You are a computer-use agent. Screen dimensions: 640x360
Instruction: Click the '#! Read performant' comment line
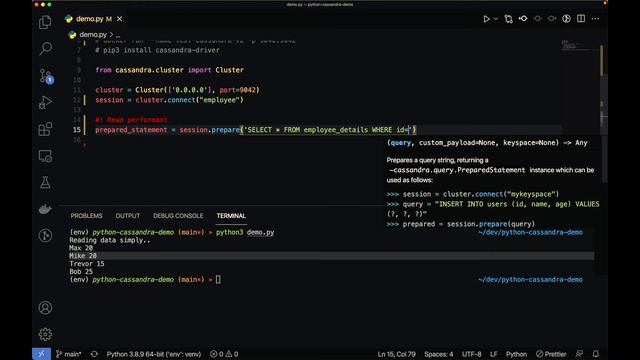pos(131,120)
